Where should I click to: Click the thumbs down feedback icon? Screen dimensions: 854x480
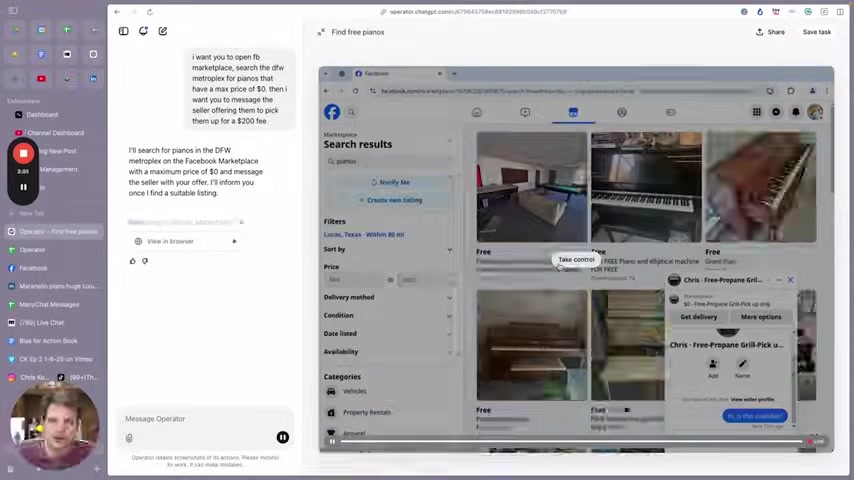[145, 262]
